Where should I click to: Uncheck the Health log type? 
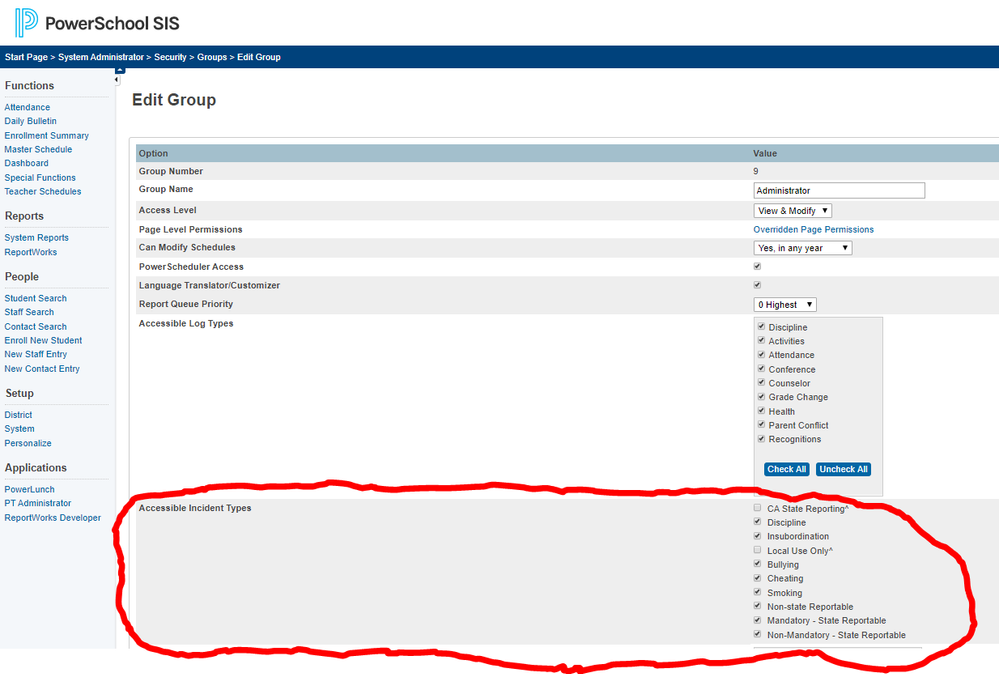pyautogui.click(x=761, y=411)
